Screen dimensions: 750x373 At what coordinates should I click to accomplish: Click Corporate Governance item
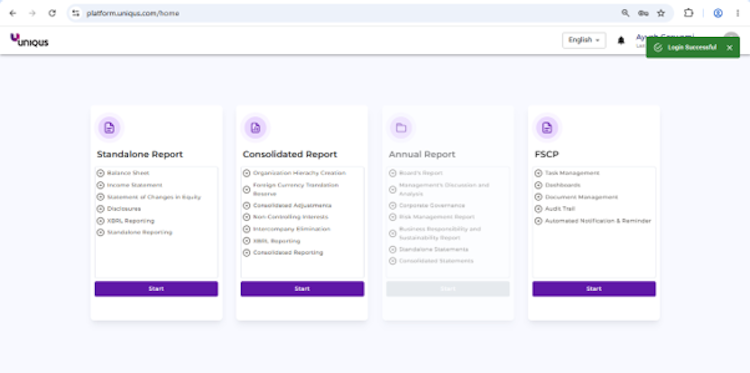pyautogui.click(x=432, y=206)
